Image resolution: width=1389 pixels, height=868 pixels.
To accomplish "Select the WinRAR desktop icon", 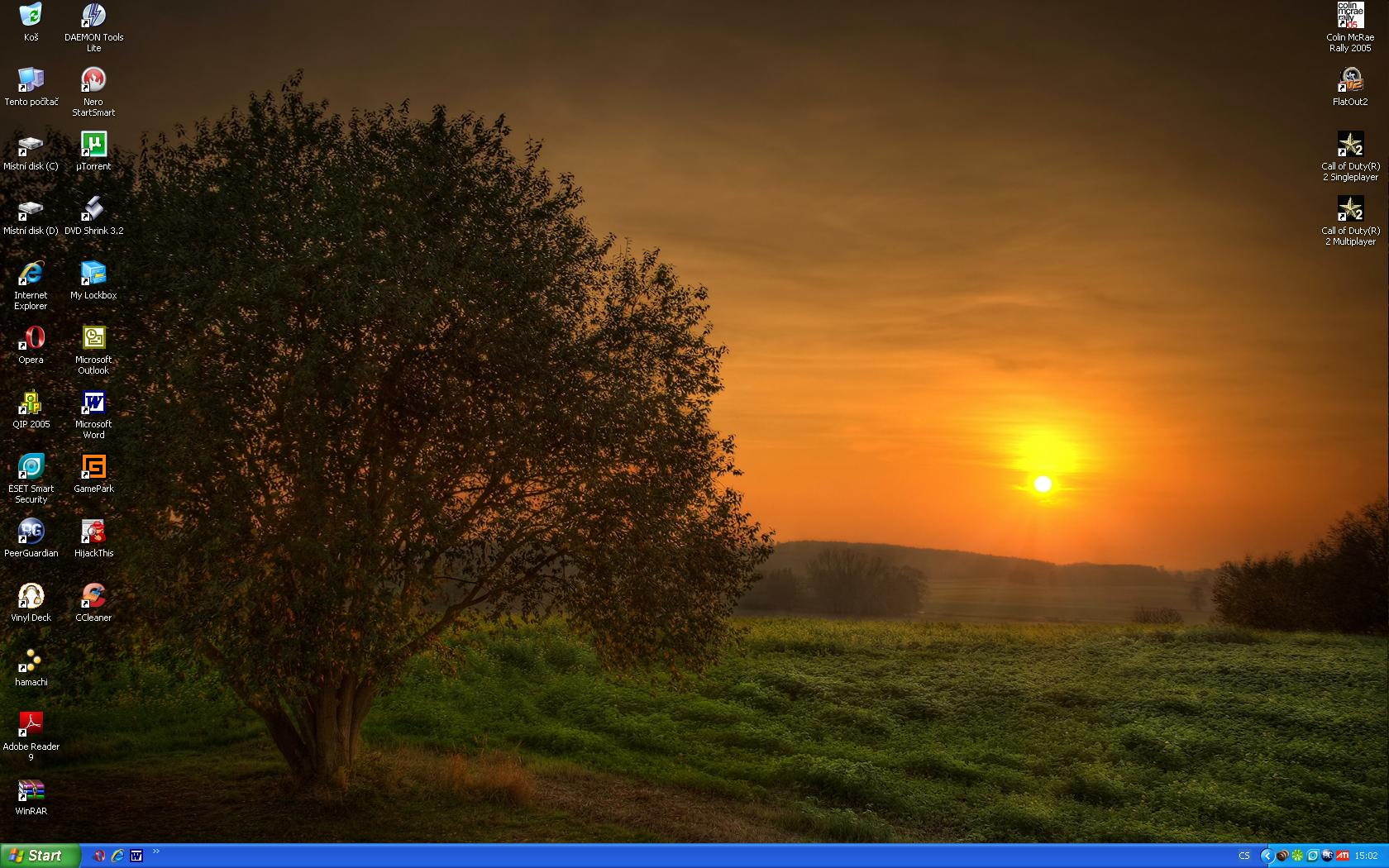I will (31, 790).
